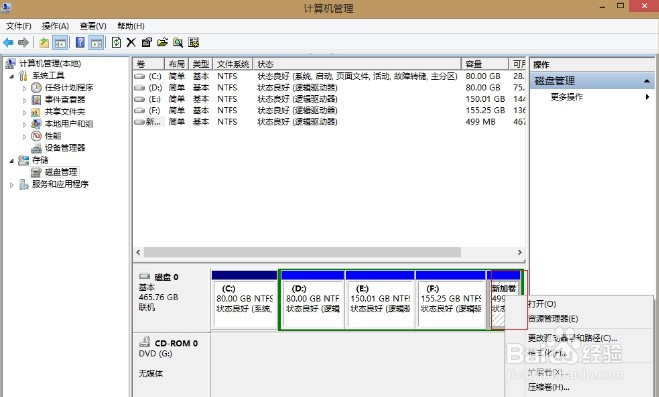Select the (F:) row in volume list

(329, 110)
